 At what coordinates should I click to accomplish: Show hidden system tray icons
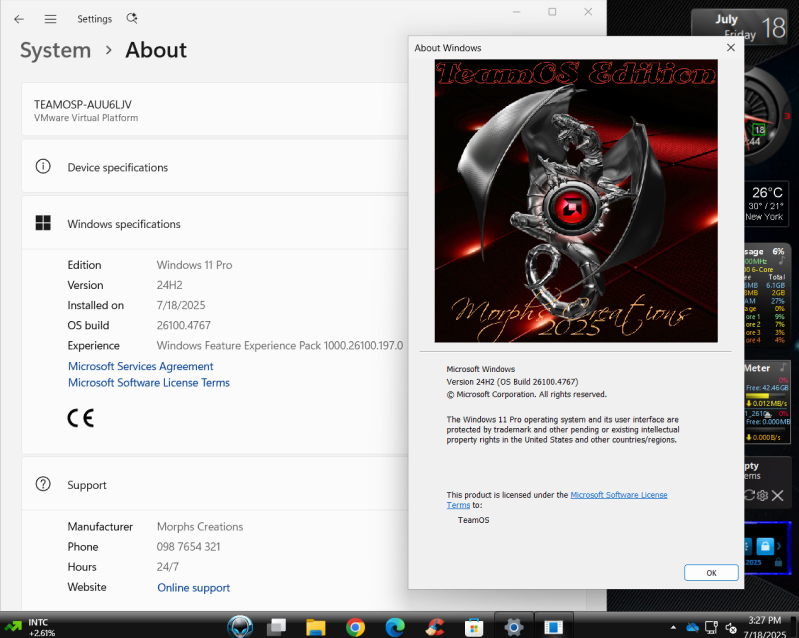point(673,627)
